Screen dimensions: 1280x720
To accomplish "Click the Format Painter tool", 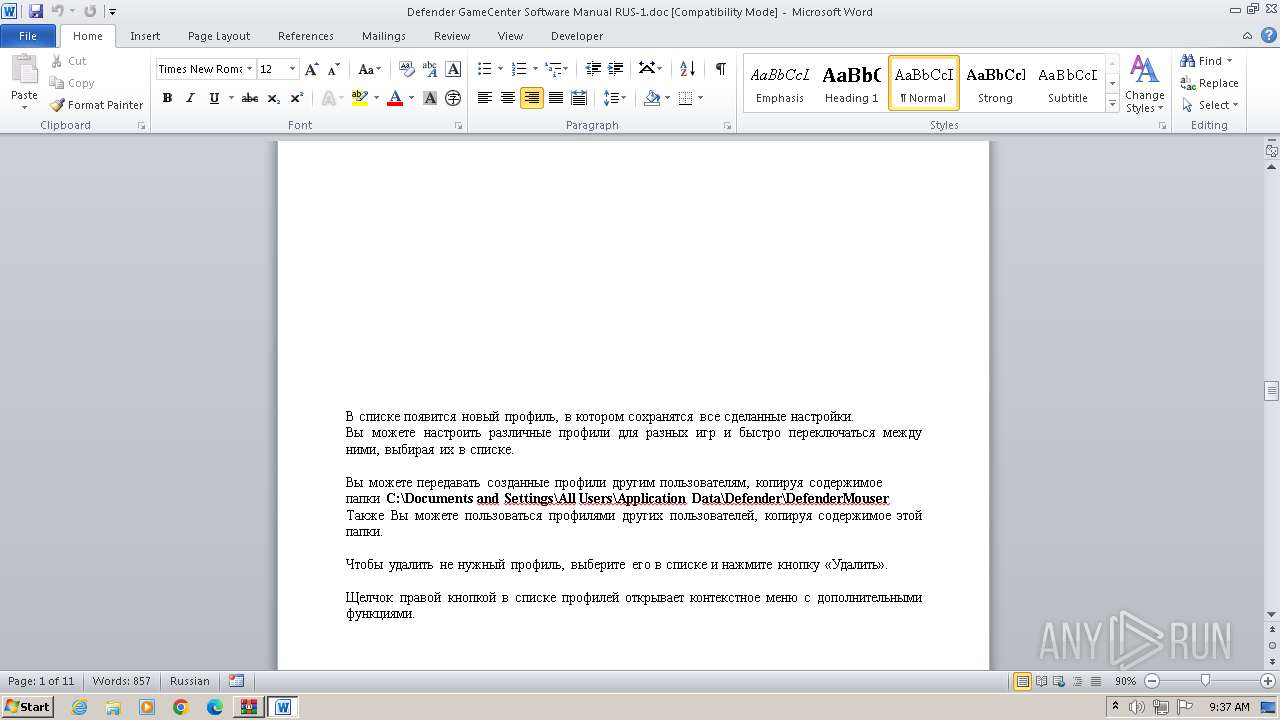I will [x=97, y=105].
